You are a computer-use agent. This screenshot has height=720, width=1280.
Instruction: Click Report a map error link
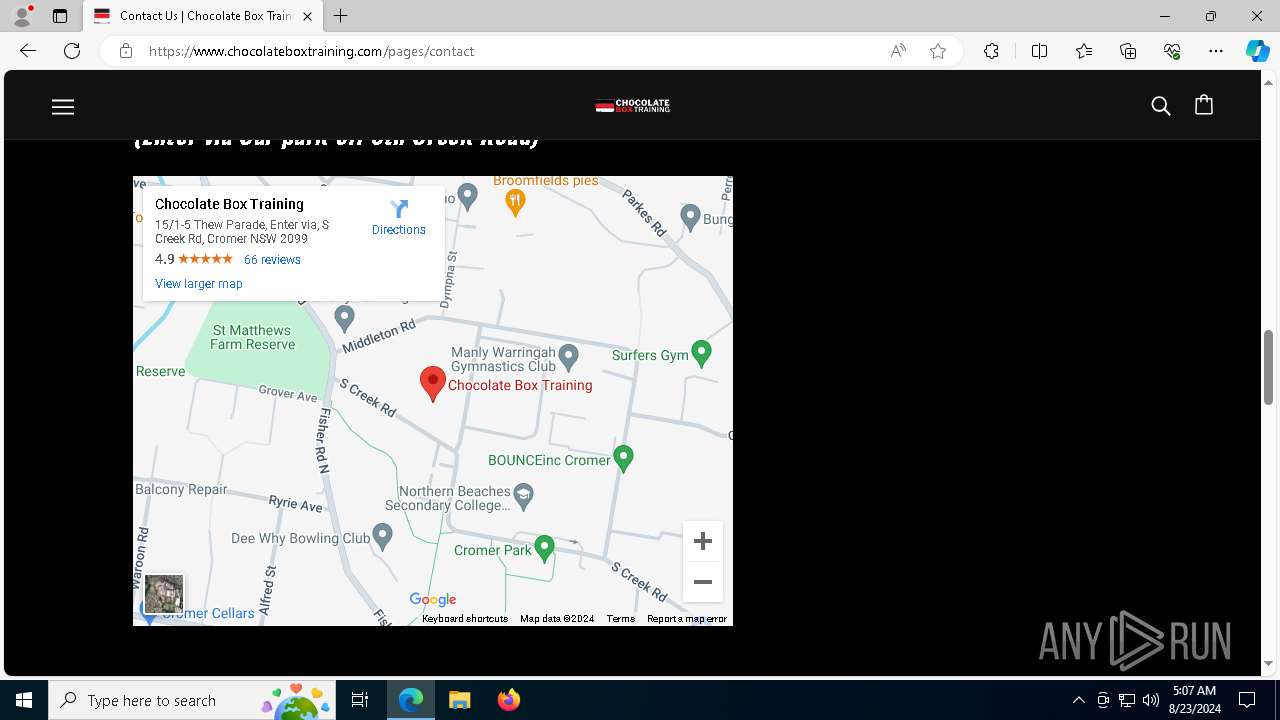point(687,619)
